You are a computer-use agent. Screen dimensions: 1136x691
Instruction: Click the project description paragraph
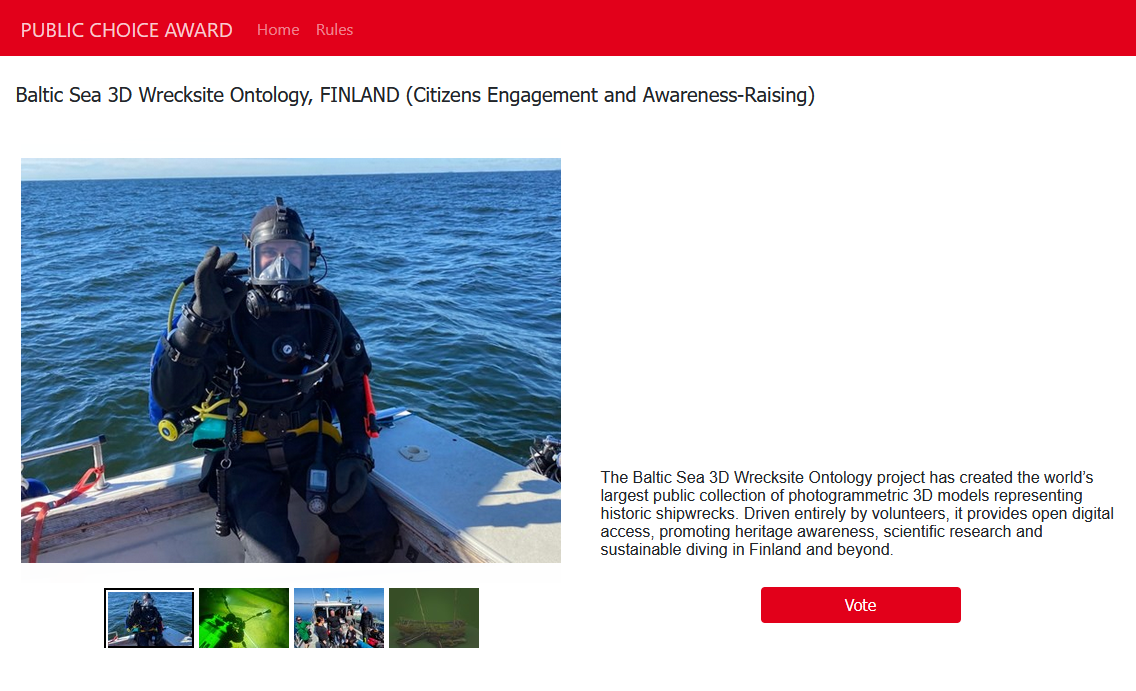pos(857,514)
